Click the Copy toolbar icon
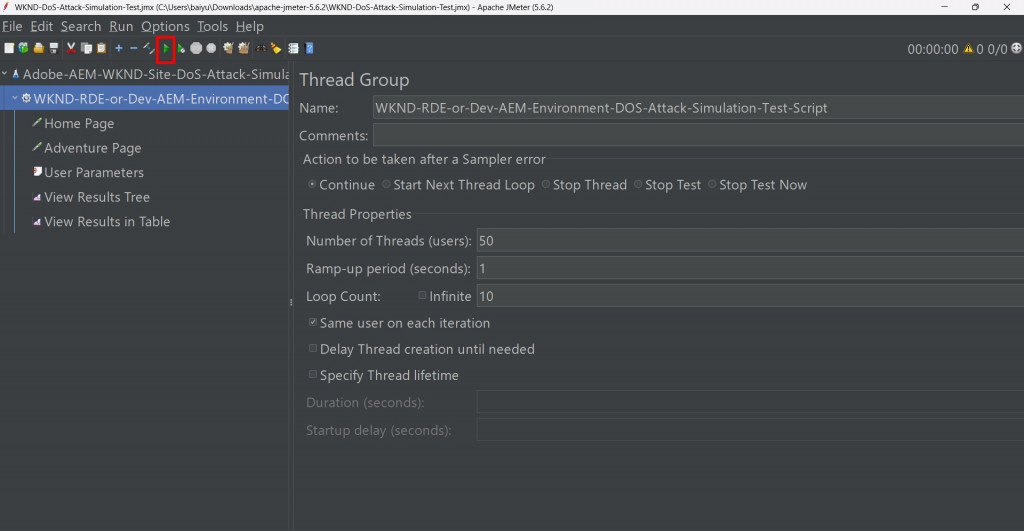Screen dimensions: 1024x531 [x=86, y=48]
